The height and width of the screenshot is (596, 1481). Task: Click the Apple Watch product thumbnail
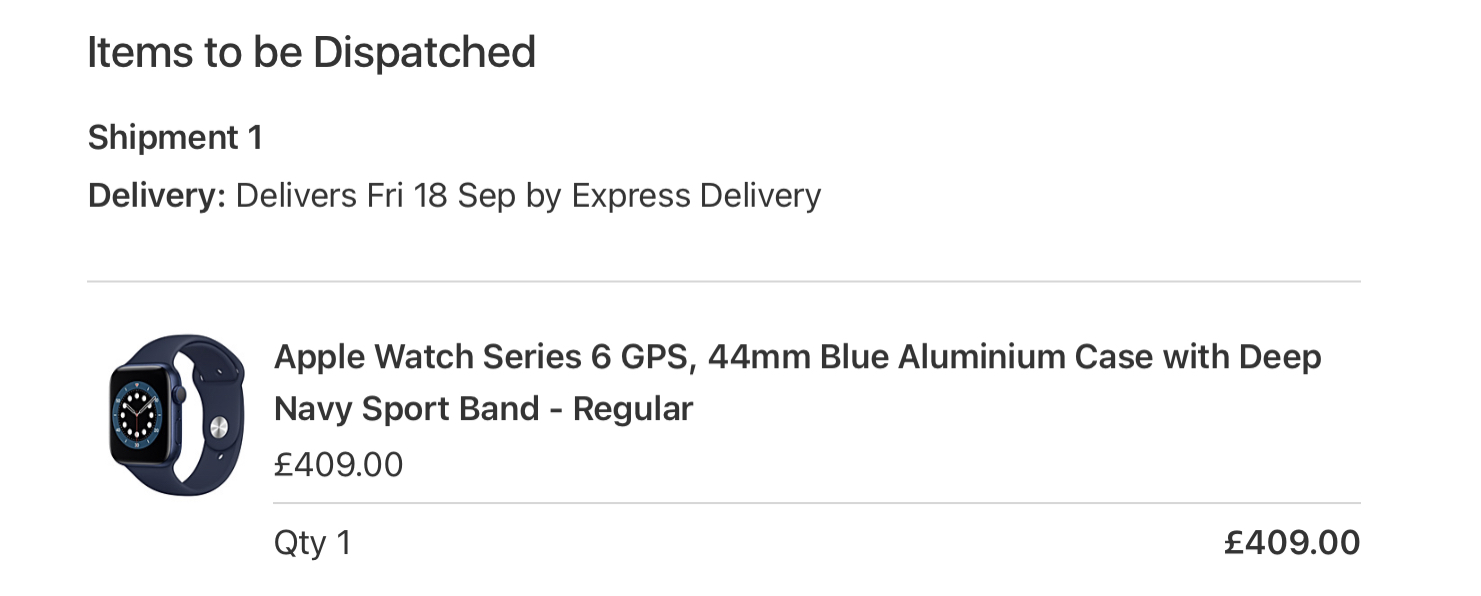(177, 414)
